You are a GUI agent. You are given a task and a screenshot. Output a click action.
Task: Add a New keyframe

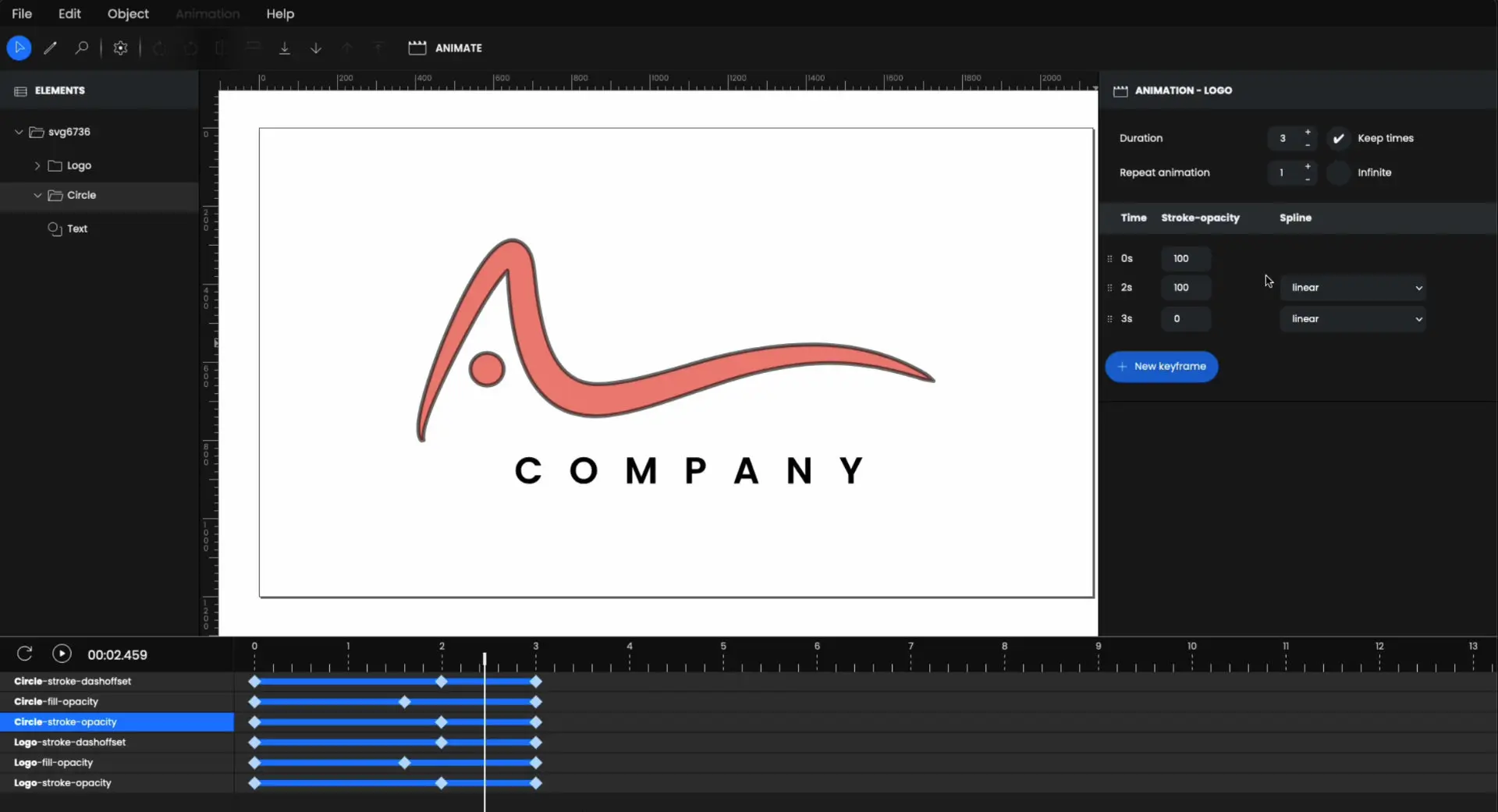point(1161,367)
